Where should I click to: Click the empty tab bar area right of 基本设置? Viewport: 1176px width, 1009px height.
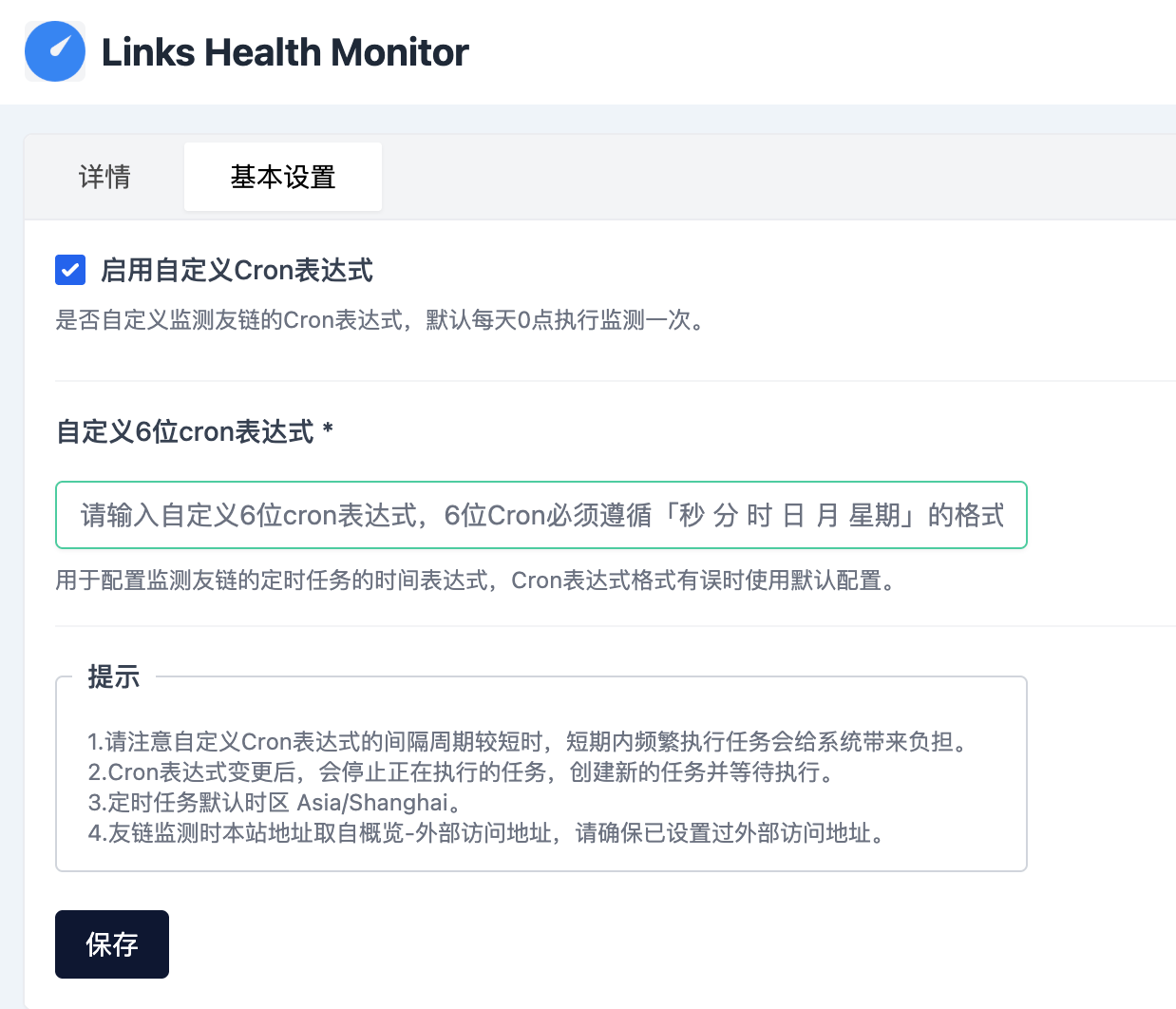760,178
